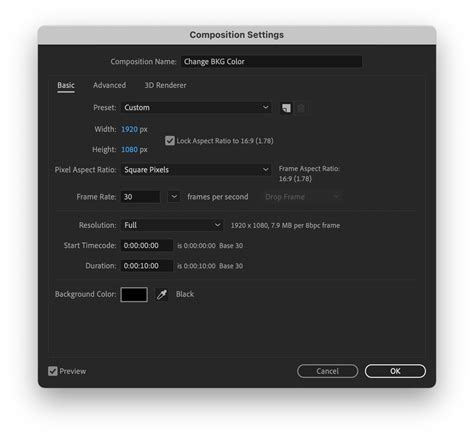Image resolution: width=474 pixels, height=438 pixels.
Task: Click the delete preset trash icon
Action: tap(301, 108)
